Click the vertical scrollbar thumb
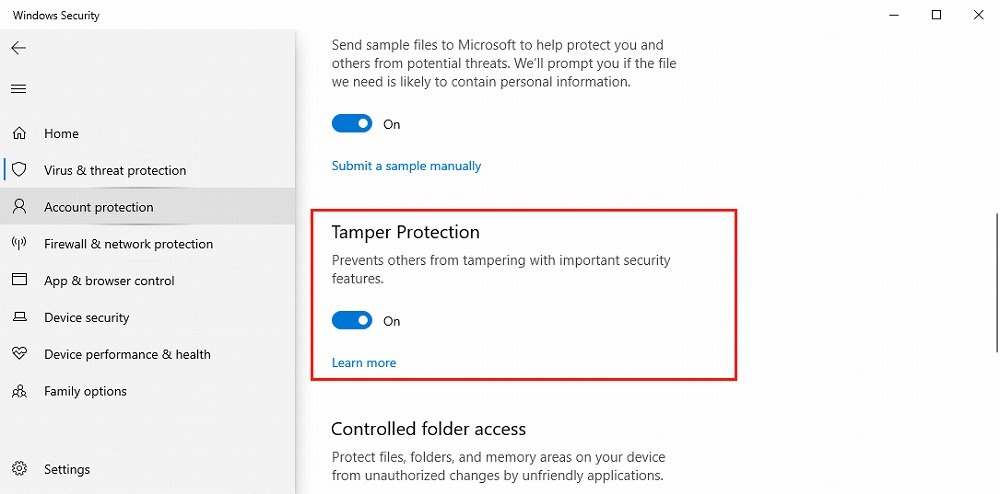Image resolution: width=1000 pixels, height=494 pixels. pos(996,280)
